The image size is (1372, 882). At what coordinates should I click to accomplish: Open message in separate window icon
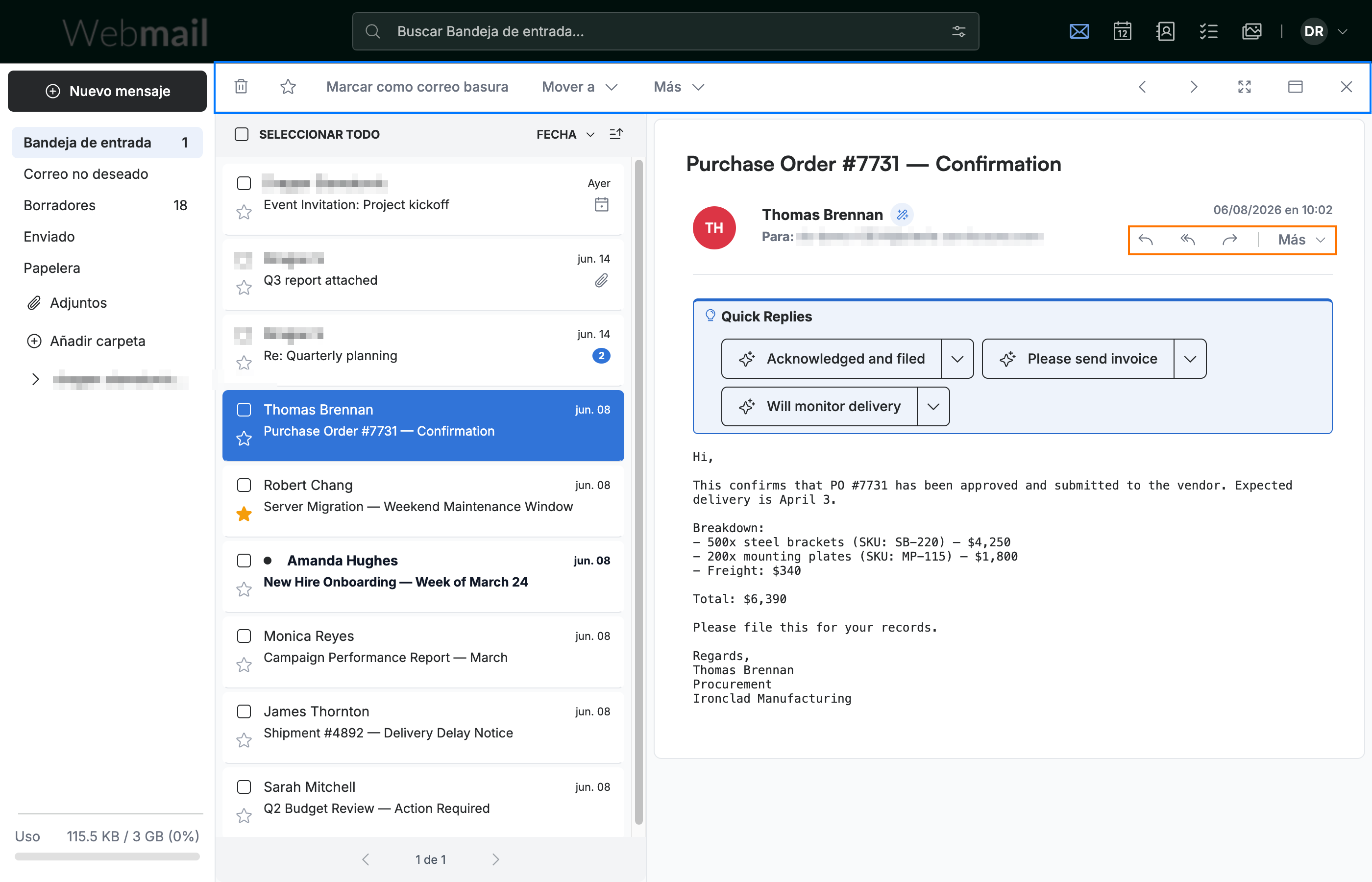[1295, 86]
